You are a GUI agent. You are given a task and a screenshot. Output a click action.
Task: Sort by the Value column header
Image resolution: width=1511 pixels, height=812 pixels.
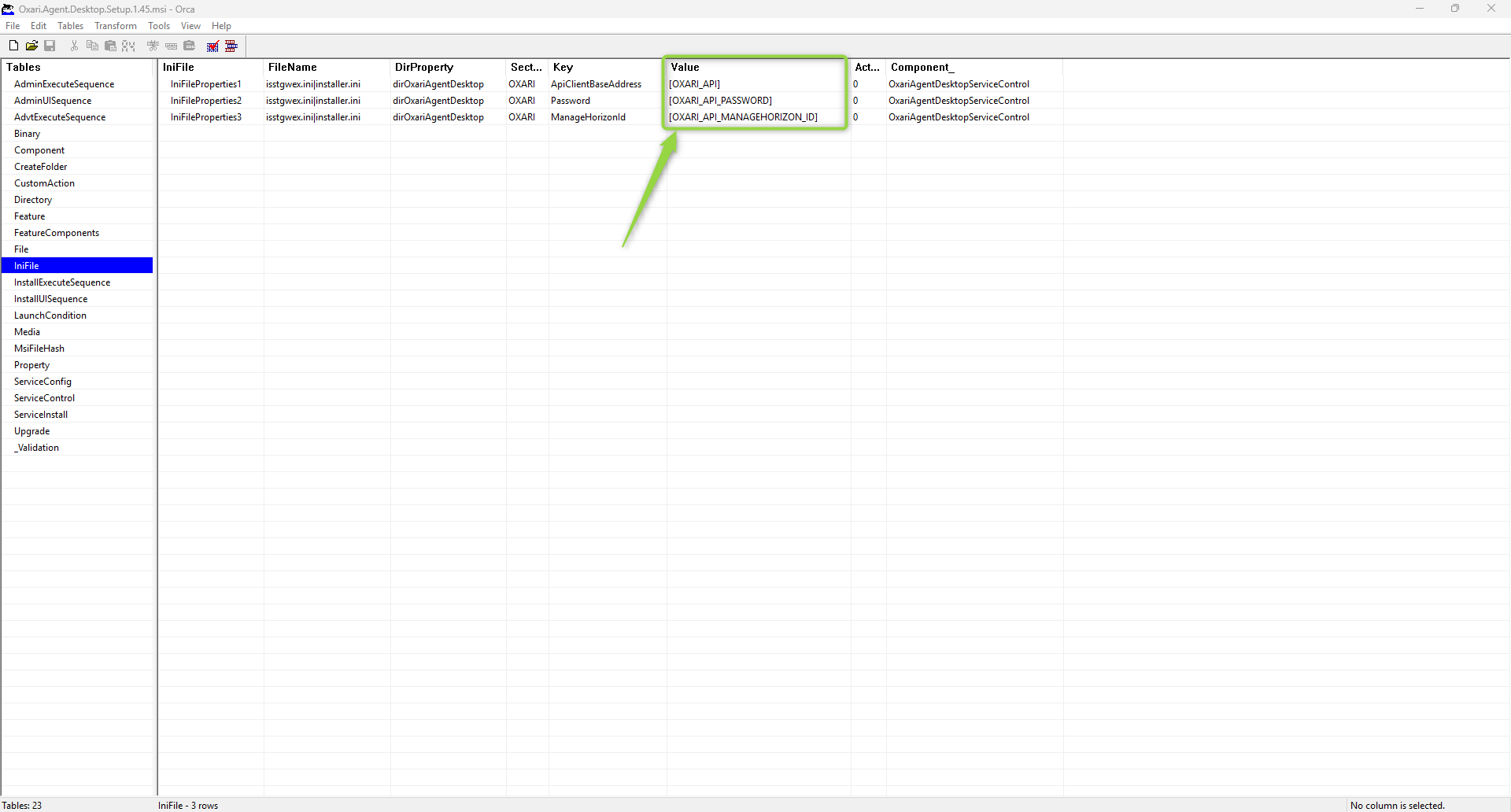[x=758, y=68]
